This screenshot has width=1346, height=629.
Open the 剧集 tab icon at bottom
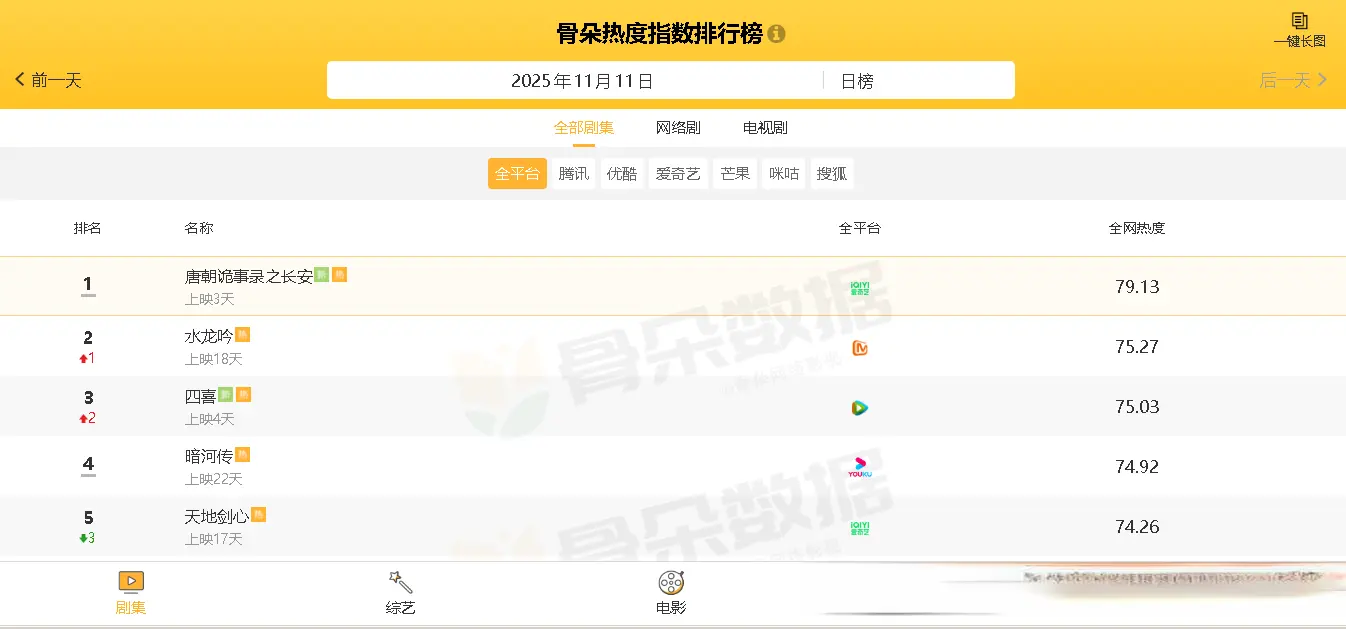[x=131, y=582]
